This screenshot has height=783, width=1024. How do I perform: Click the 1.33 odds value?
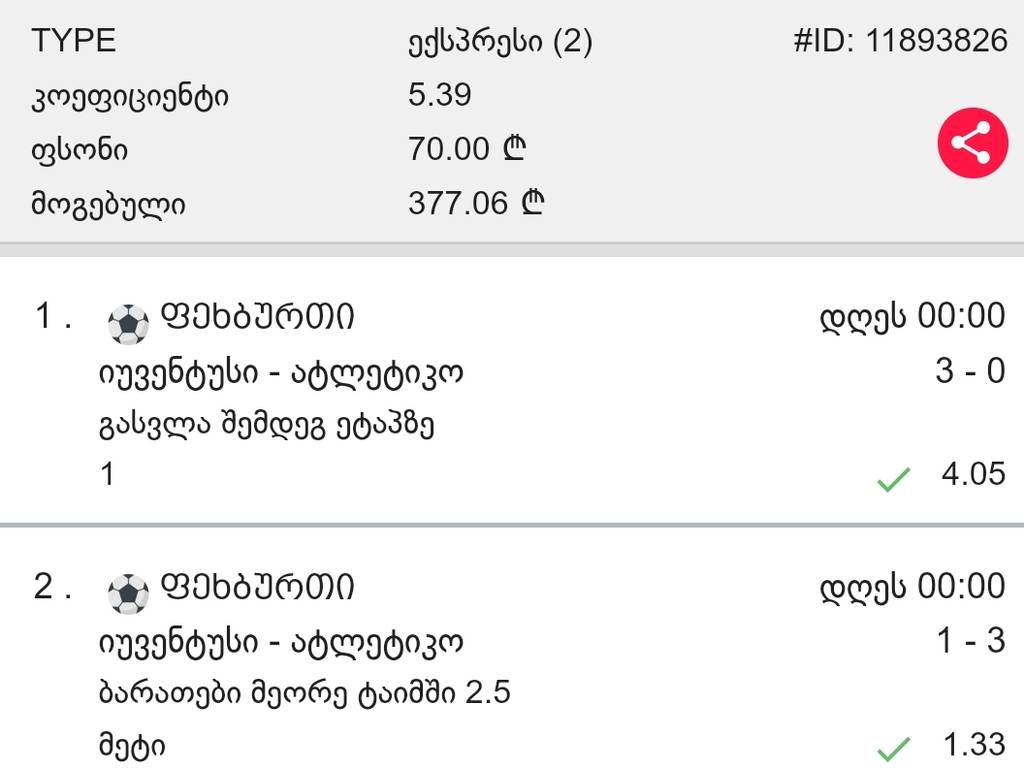(x=973, y=745)
